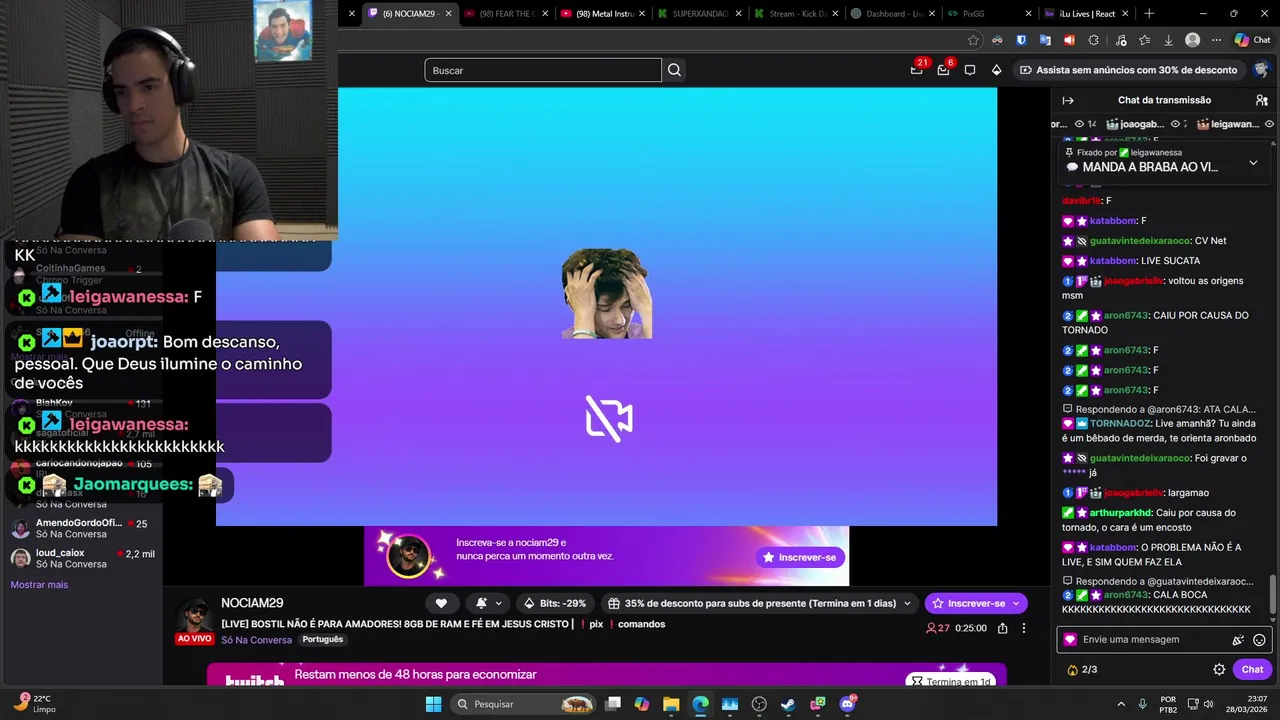Open the browser extensions puzzle icon
Image resolution: width=1280 pixels, height=720 pixels.
pos(1093,40)
